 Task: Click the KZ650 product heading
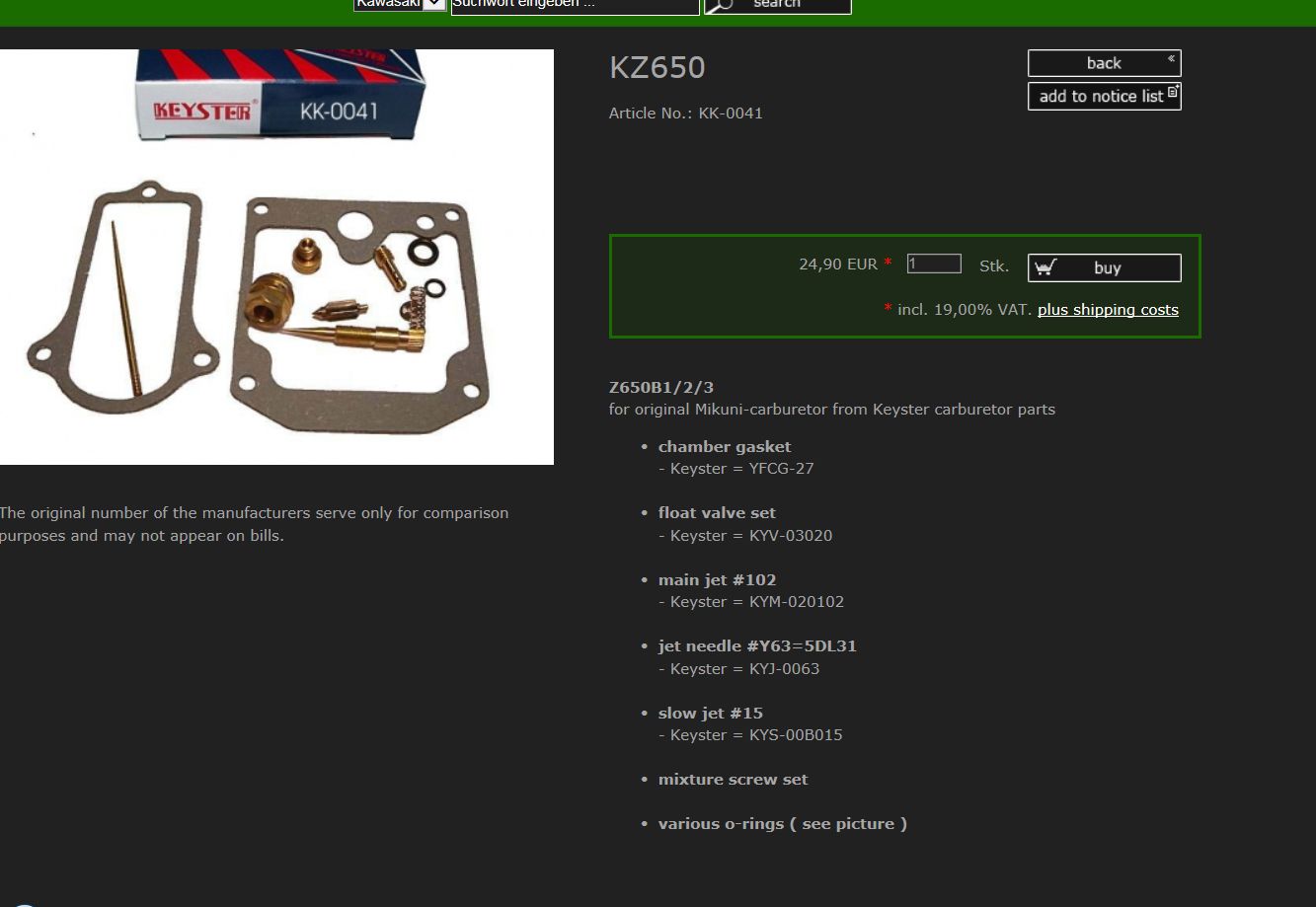pyautogui.click(x=658, y=68)
